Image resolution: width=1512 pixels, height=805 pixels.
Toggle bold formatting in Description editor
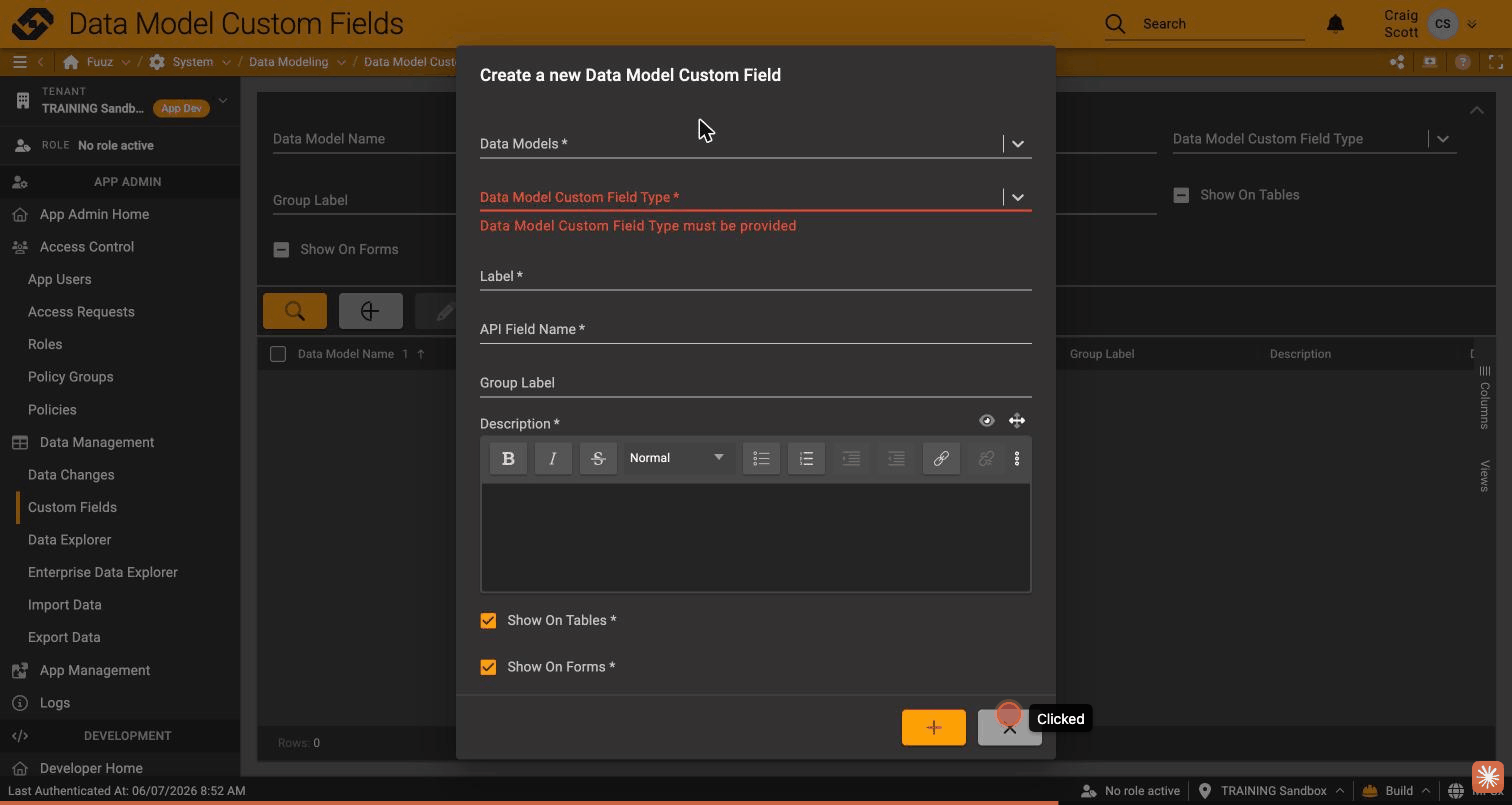click(508, 458)
